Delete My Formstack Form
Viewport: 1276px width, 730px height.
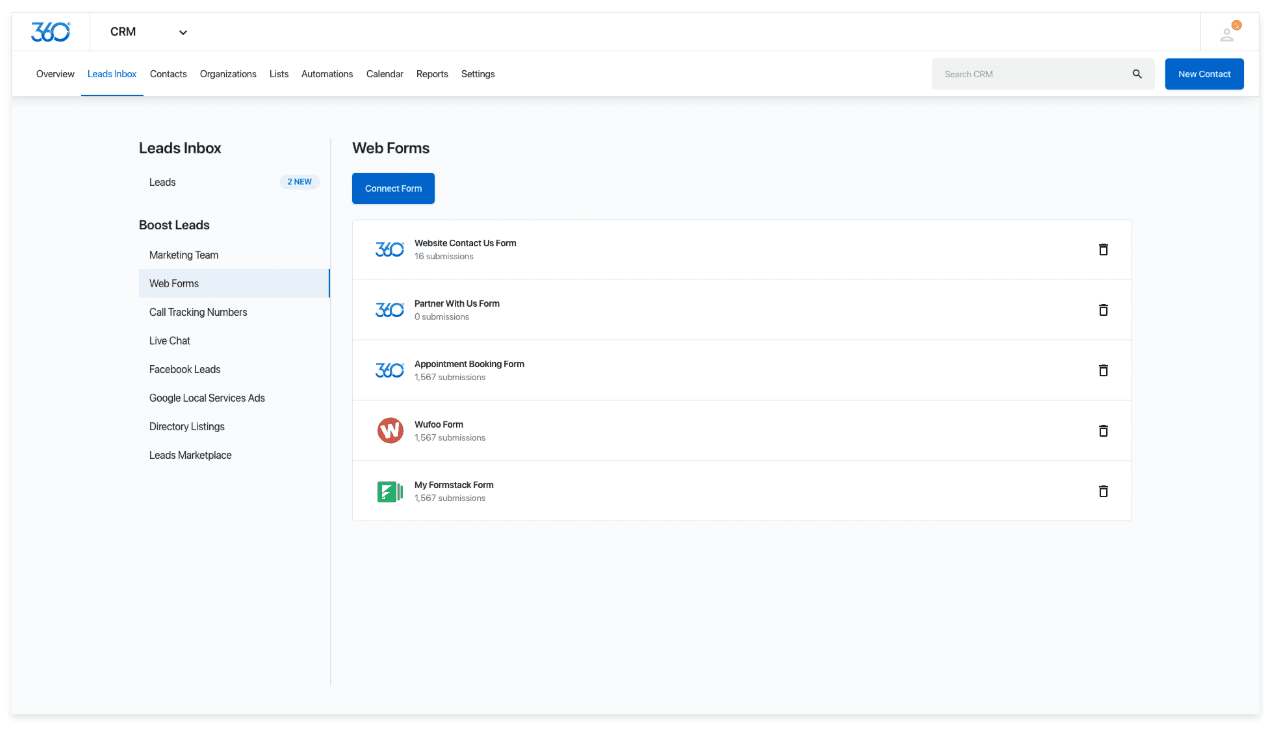[1103, 491]
